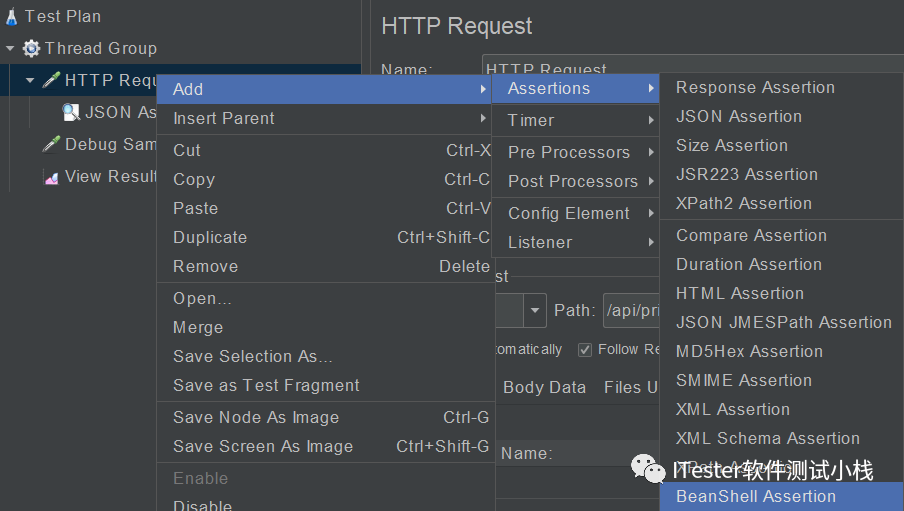
Task: Expand the Config Element submenu arrow
Action: (x=651, y=213)
